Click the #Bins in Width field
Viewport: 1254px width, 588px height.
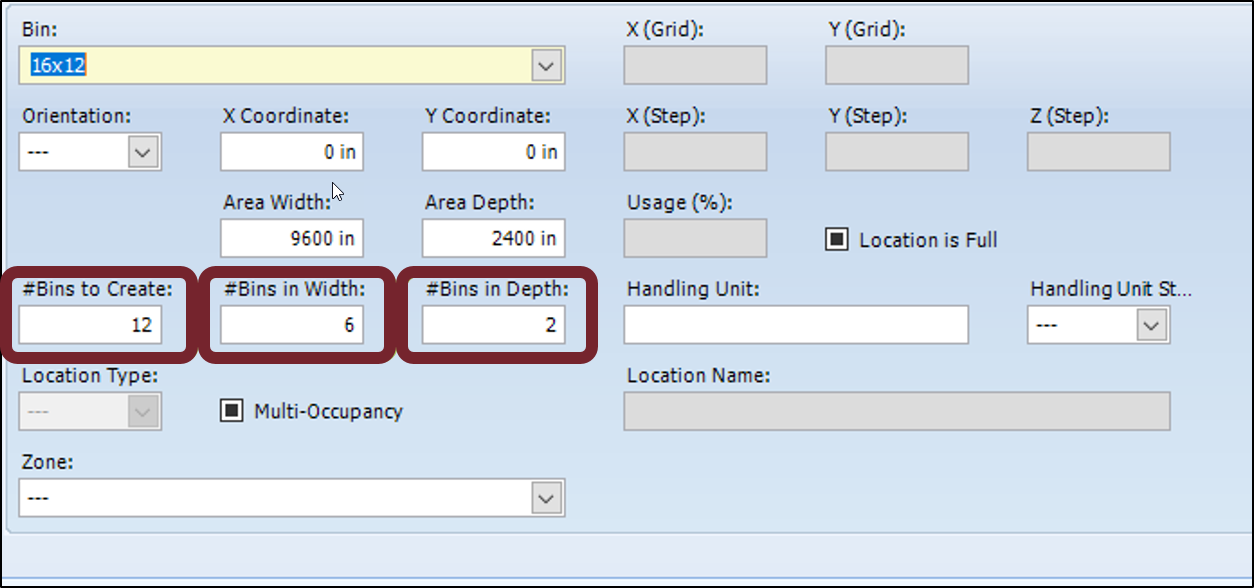click(x=292, y=325)
